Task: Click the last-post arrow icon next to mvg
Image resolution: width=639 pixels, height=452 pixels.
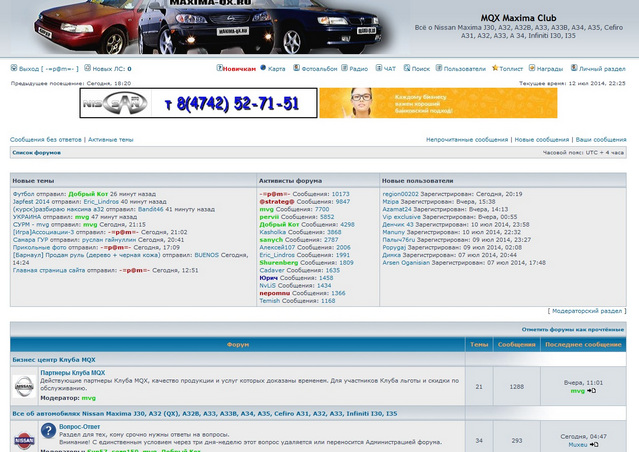Action: click(591, 391)
